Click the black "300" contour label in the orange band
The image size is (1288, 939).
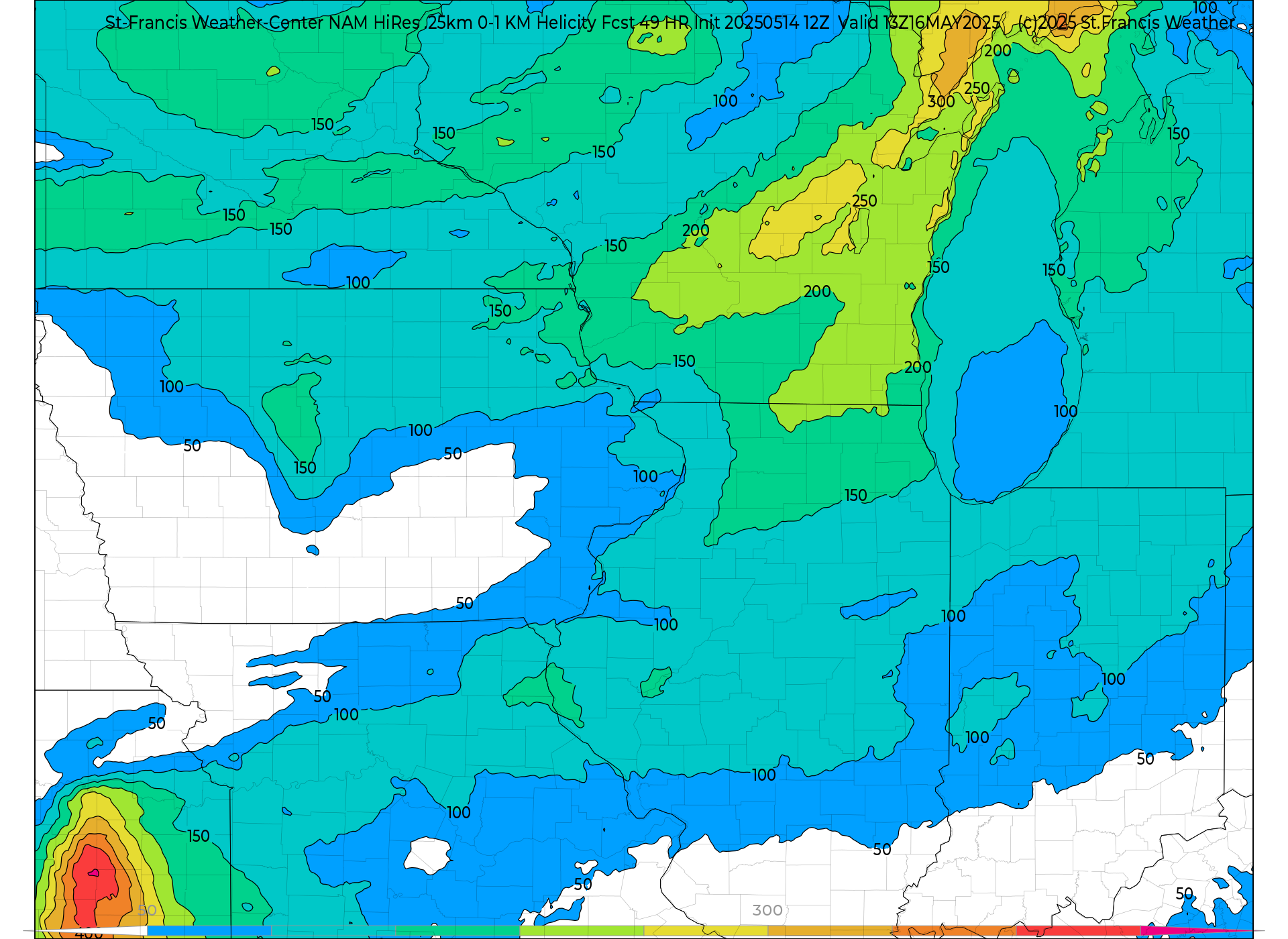941,101
